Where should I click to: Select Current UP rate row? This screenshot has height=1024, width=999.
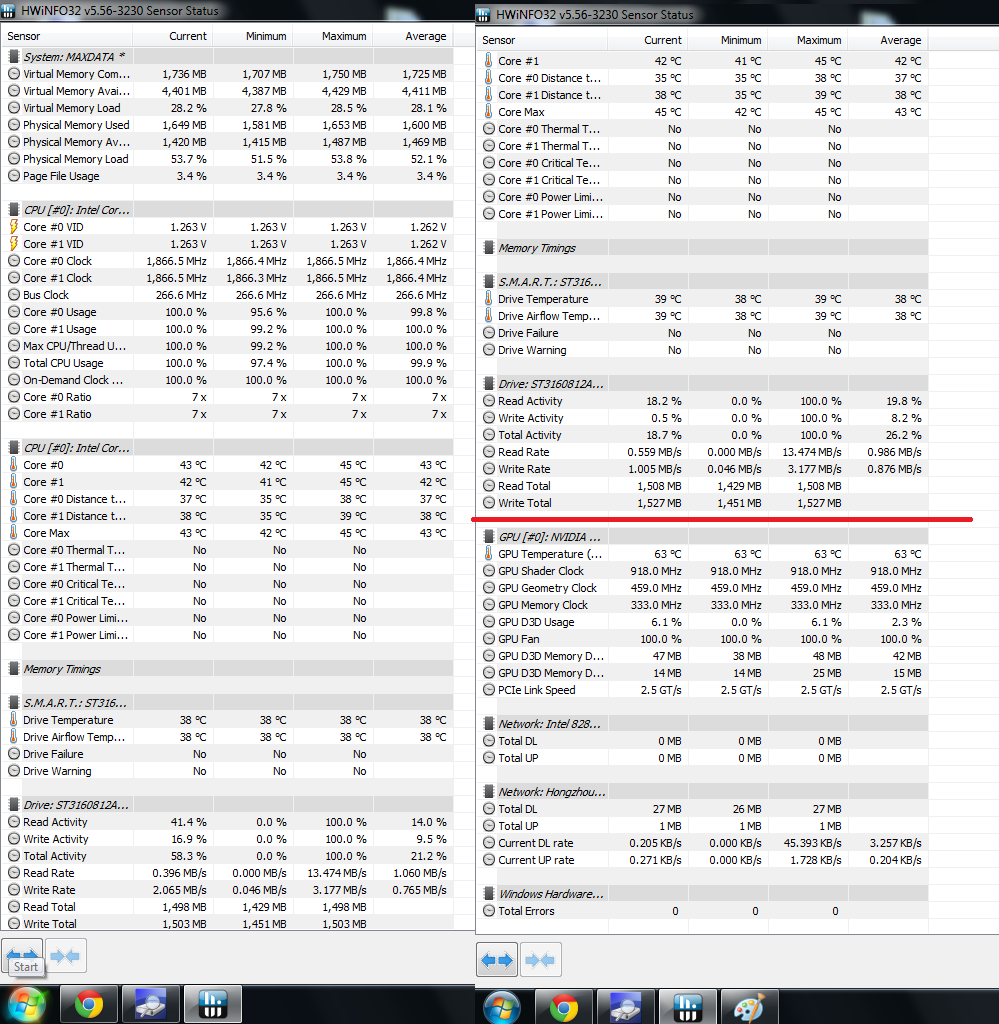click(x=703, y=859)
